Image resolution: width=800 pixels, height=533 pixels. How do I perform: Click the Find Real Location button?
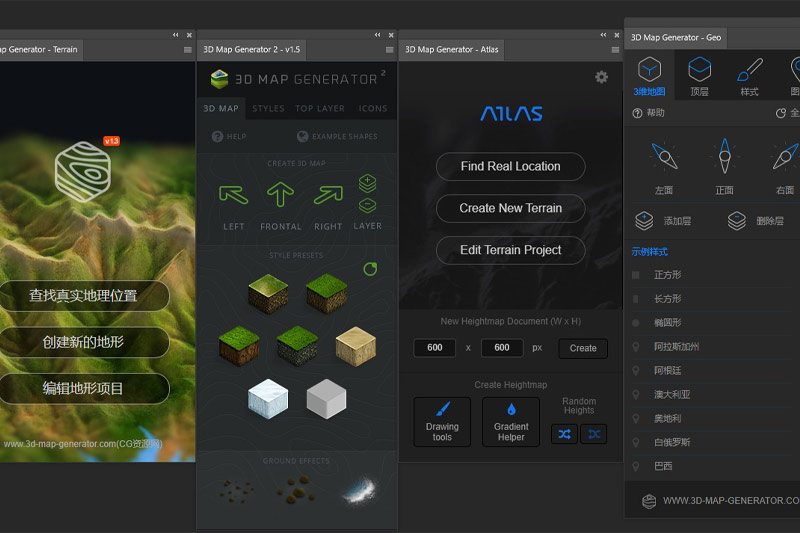[510, 166]
